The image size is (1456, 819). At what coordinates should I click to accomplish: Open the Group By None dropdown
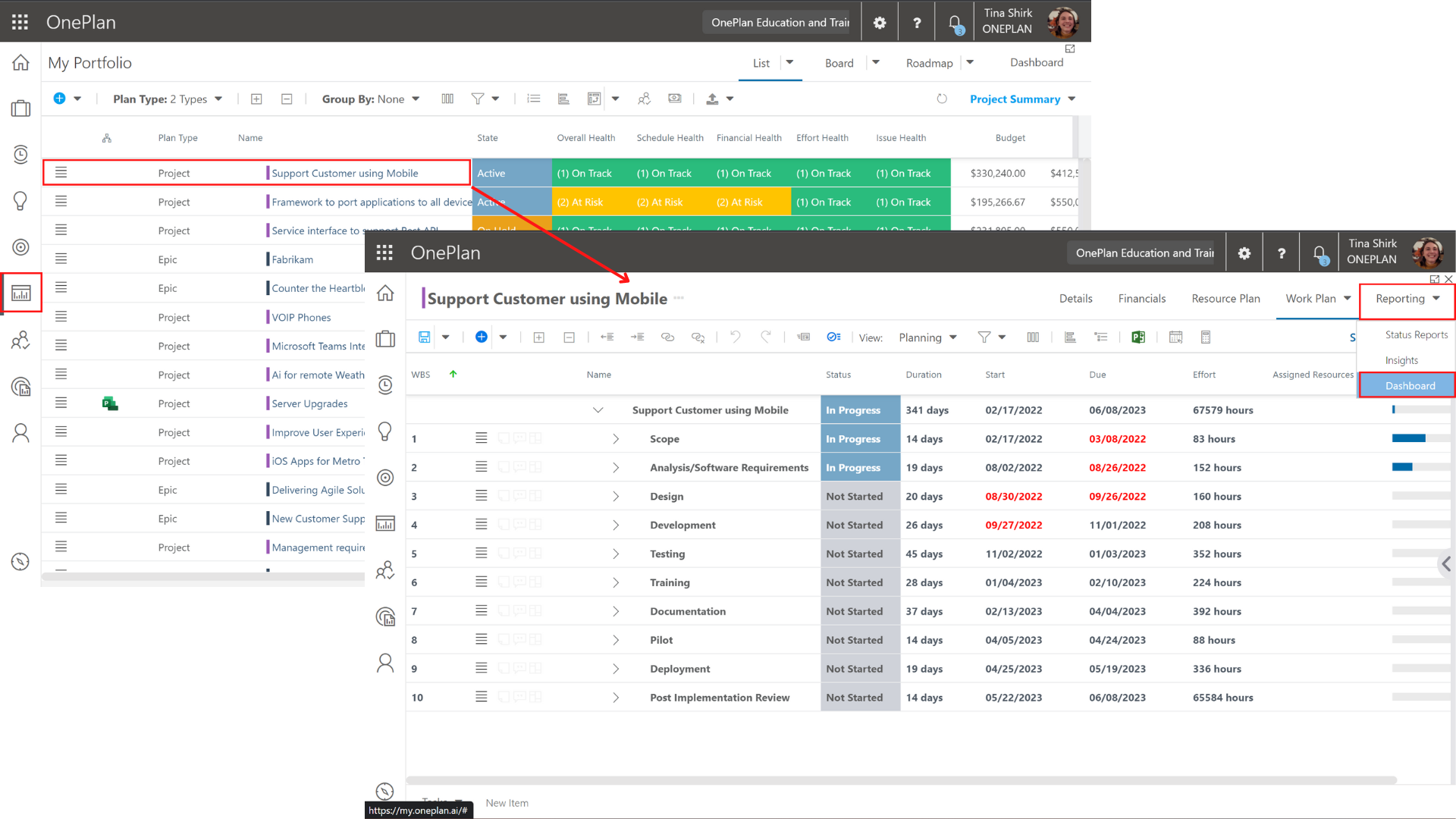tap(371, 99)
